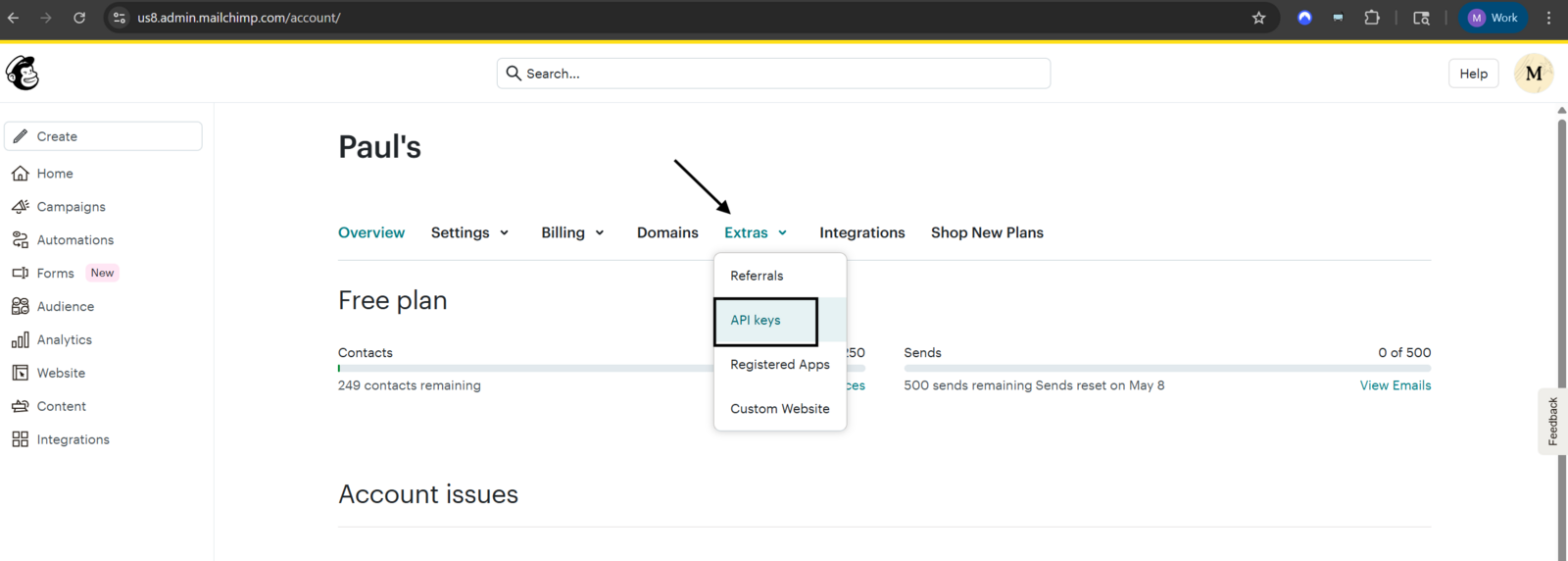Click the site information icon in address bar
This screenshot has height=561, width=1568.
pyautogui.click(x=120, y=18)
